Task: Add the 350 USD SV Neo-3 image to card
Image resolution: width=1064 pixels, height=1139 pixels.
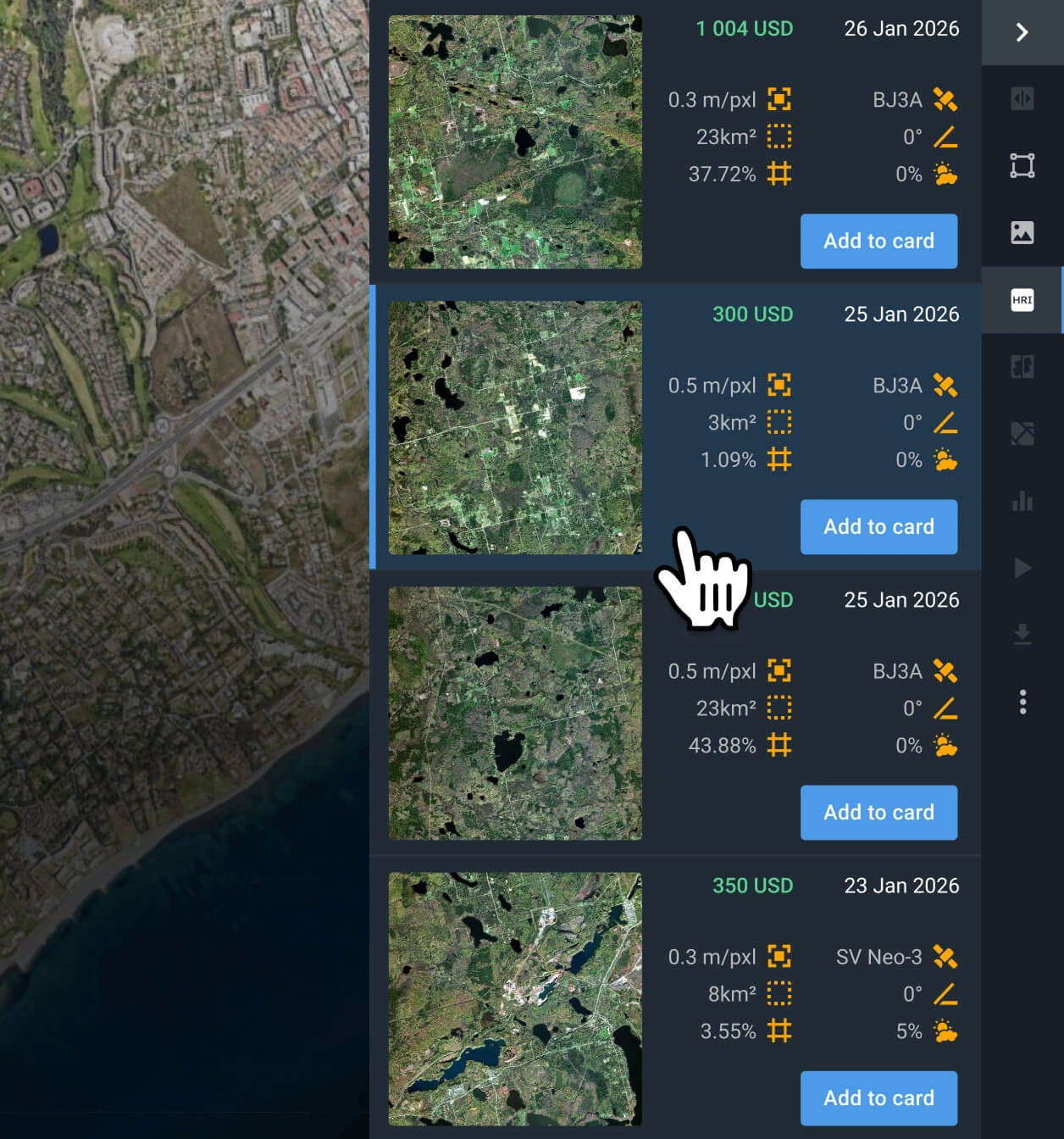Action: tap(878, 1098)
